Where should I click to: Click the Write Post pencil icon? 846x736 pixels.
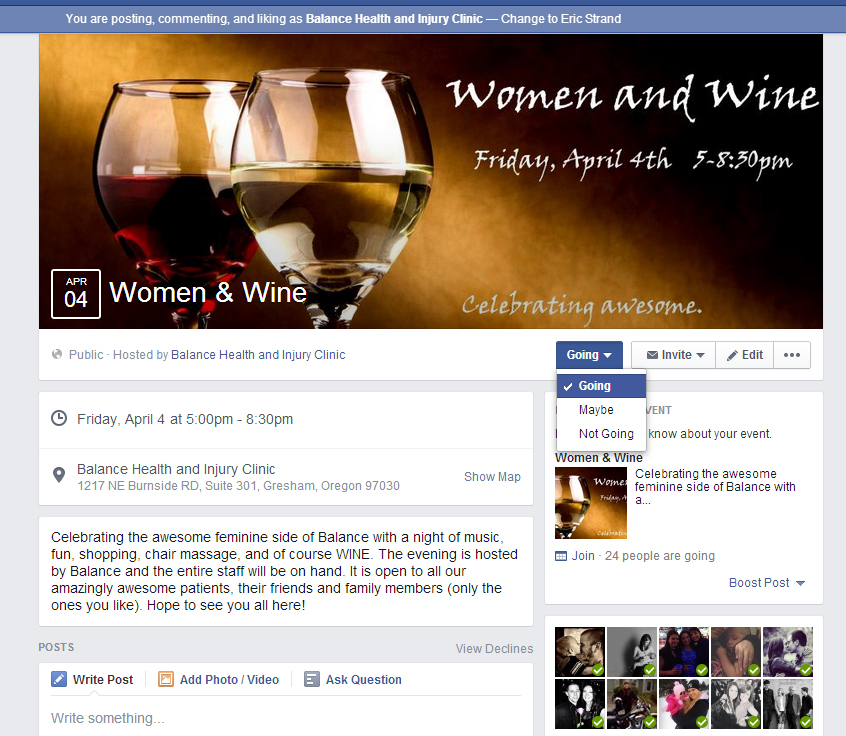click(59, 679)
